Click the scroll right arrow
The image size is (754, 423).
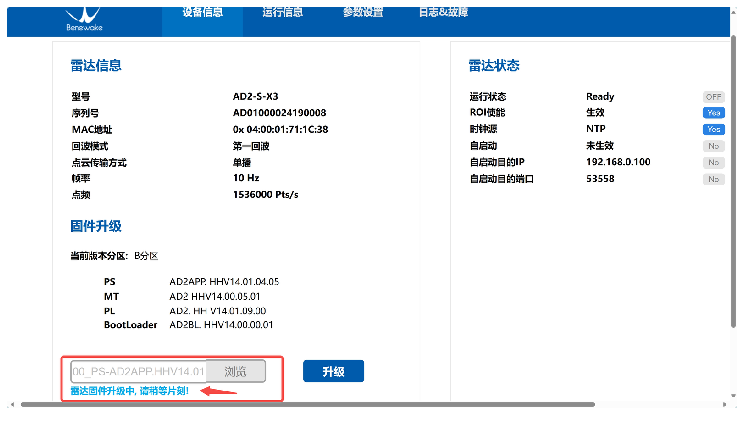(x=725, y=404)
